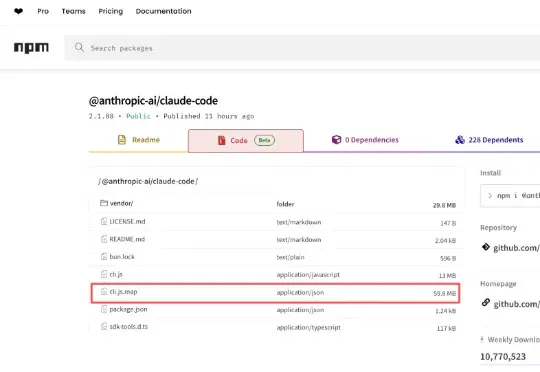540x372 pixels.
Task: Click the 117 kB size value
Action: pos(446,328)
